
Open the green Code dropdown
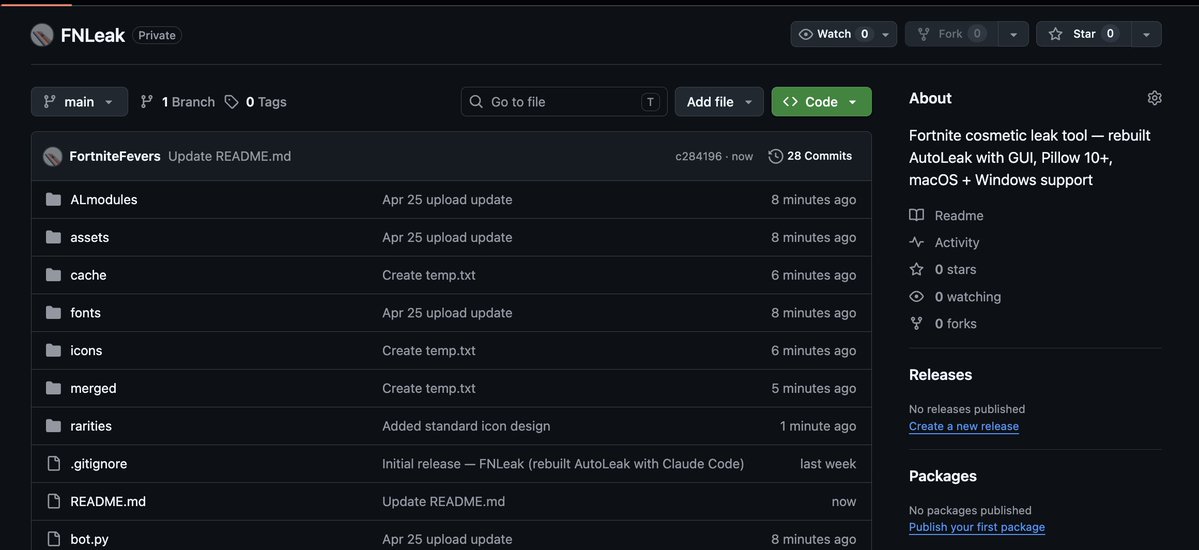pos(821,102)
